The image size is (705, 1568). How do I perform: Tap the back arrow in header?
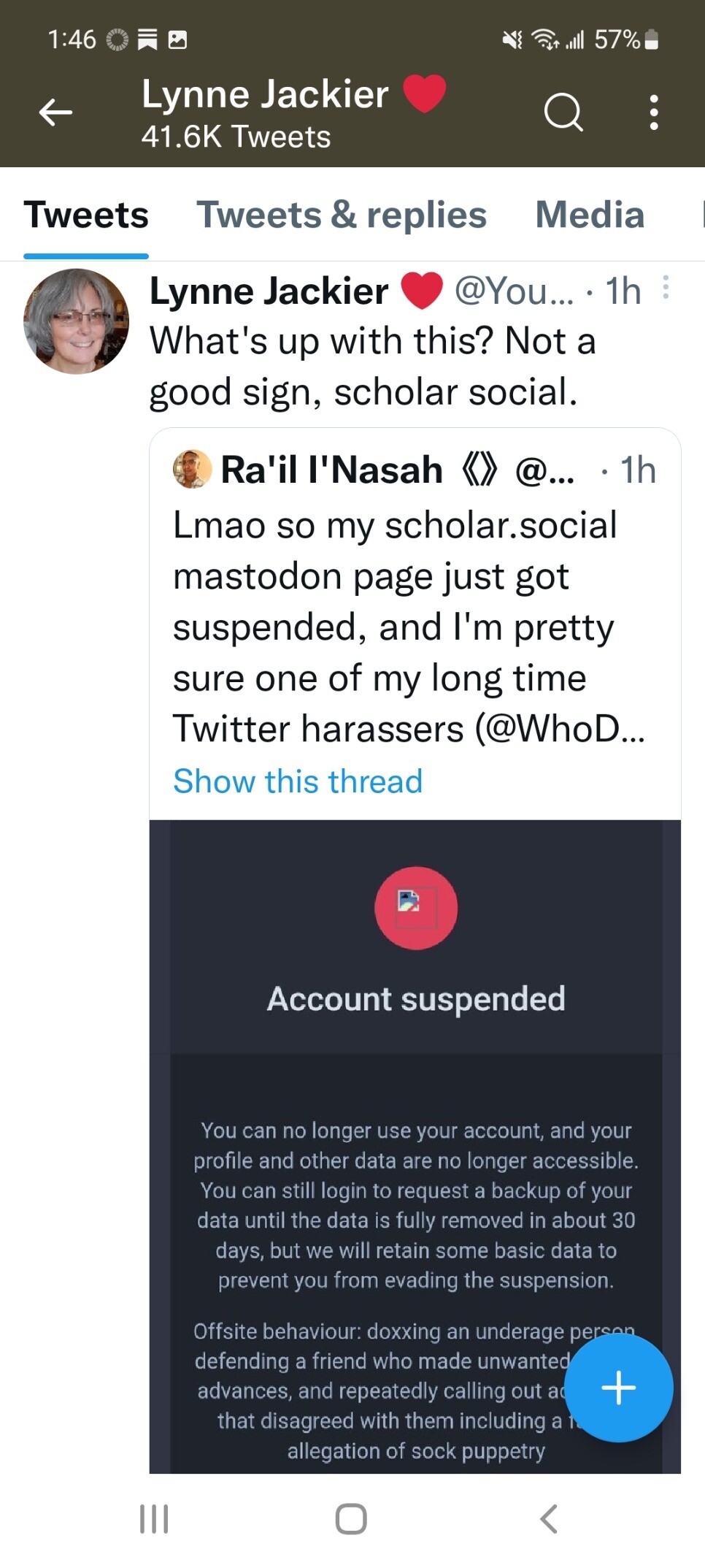(x=55, y=112)
